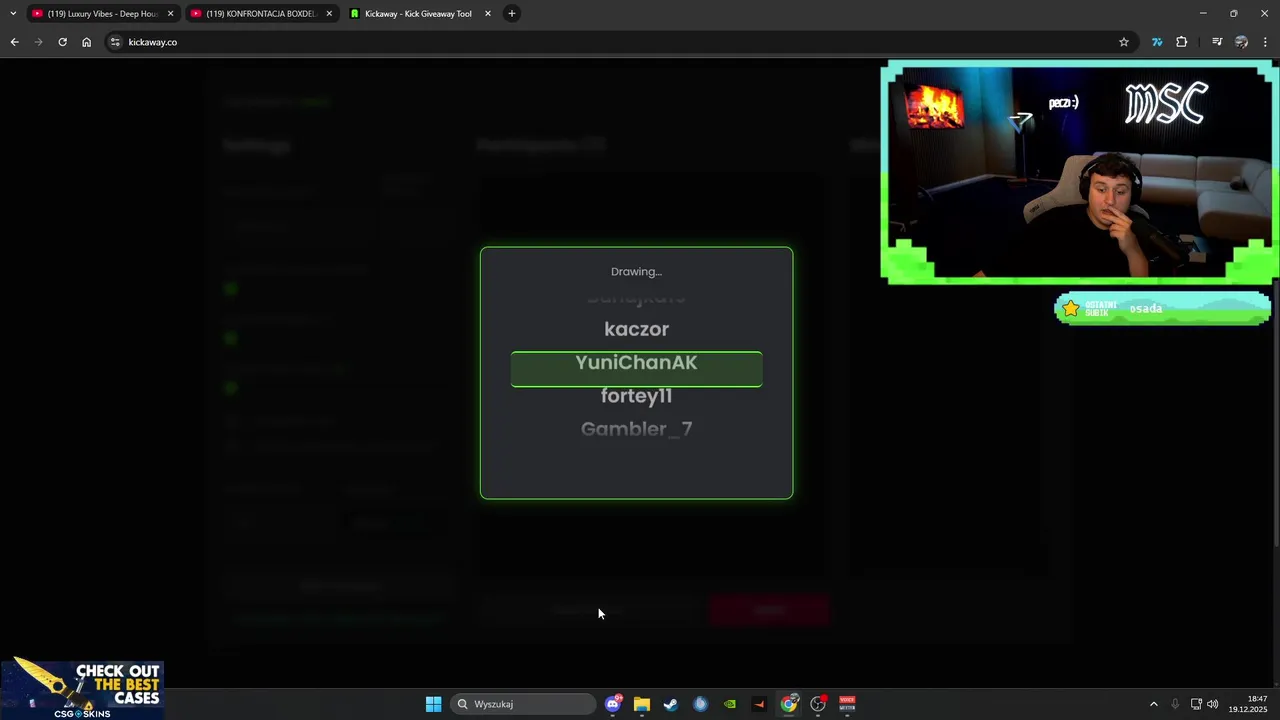Reload the kickaway.co page
This screenshot has height=720, width=1280.
62,42
